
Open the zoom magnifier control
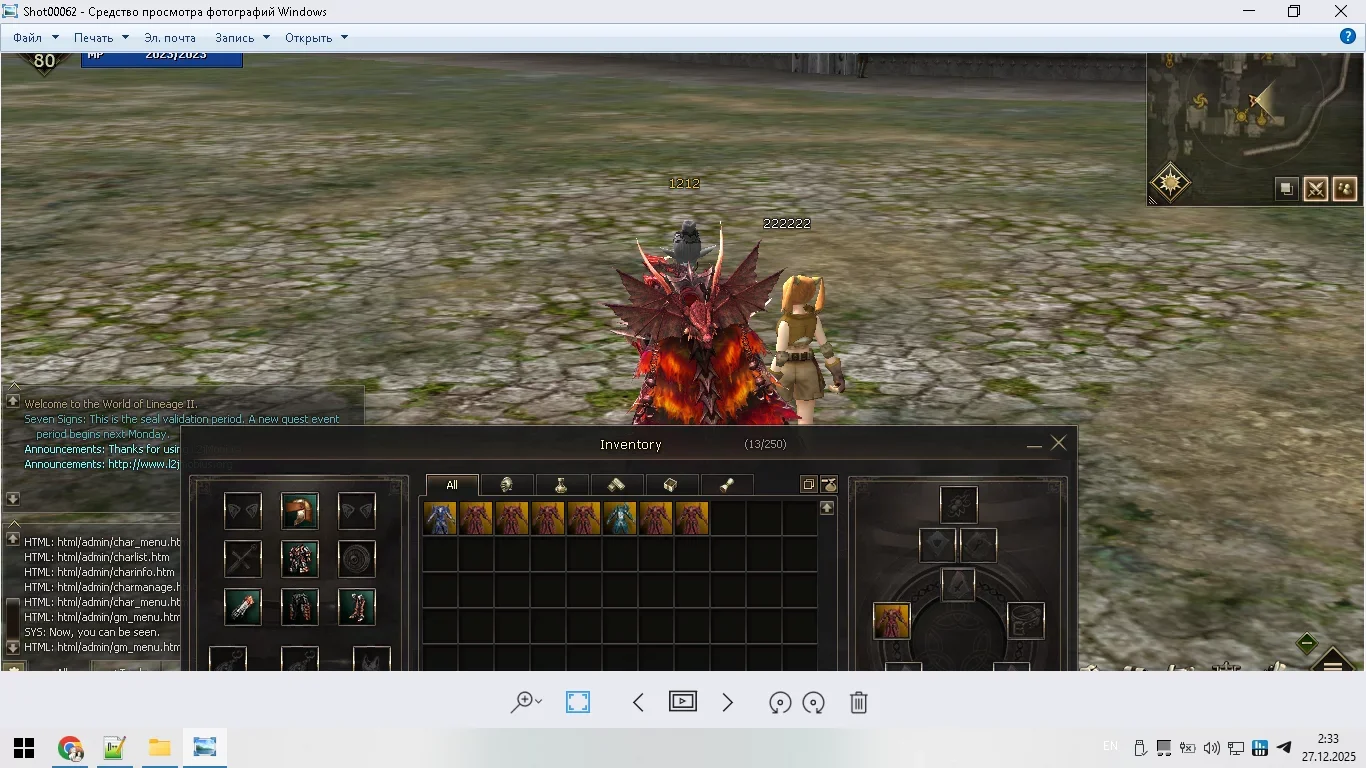click(525, 703)
